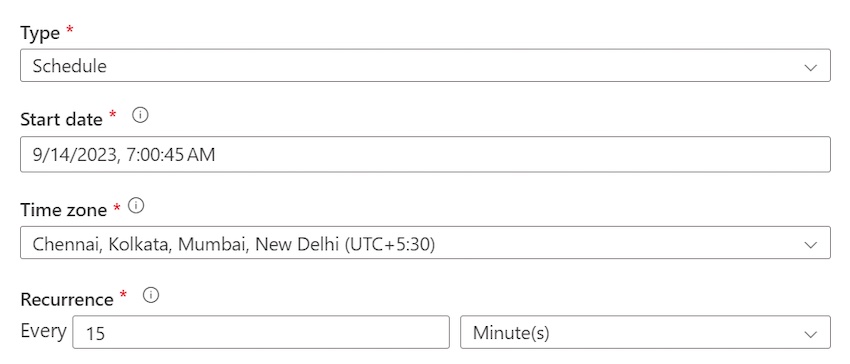Click the info icon beside Recurrence

pos(151,296)
